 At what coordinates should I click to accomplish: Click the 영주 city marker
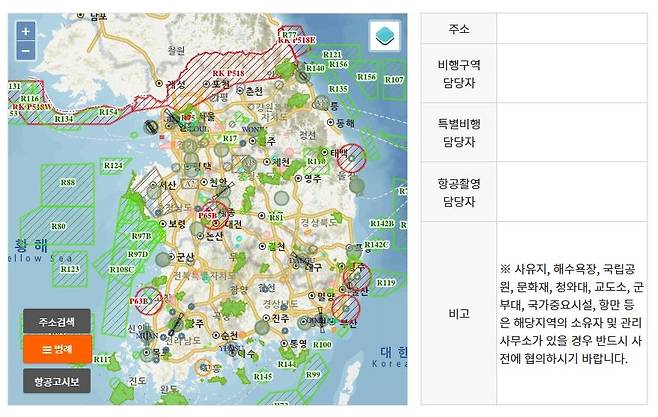(298, 178)
